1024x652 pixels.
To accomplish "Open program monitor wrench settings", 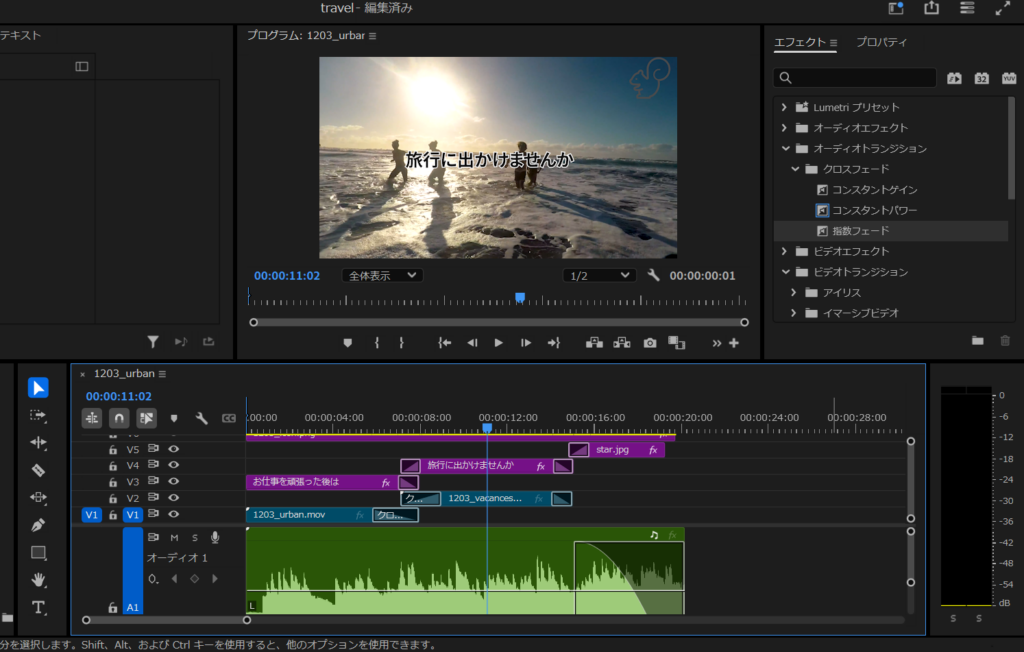I will pos(653,275).
